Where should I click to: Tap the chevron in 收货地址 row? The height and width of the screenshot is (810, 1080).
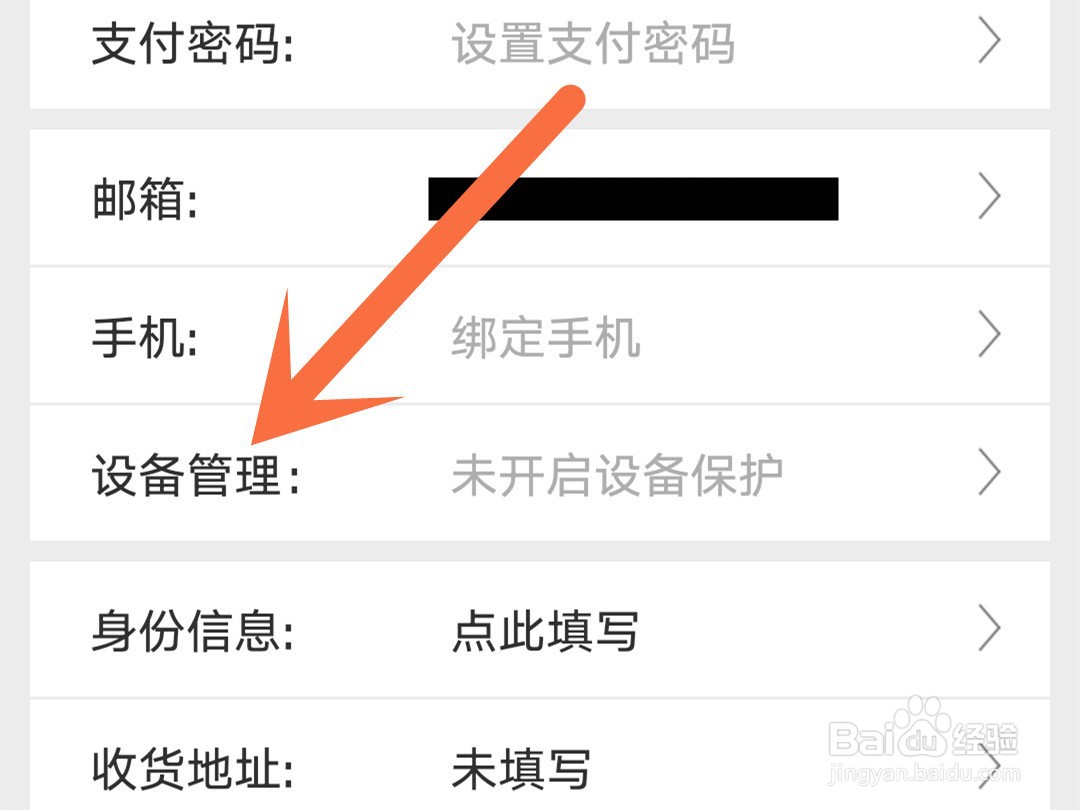click(990, 769)
